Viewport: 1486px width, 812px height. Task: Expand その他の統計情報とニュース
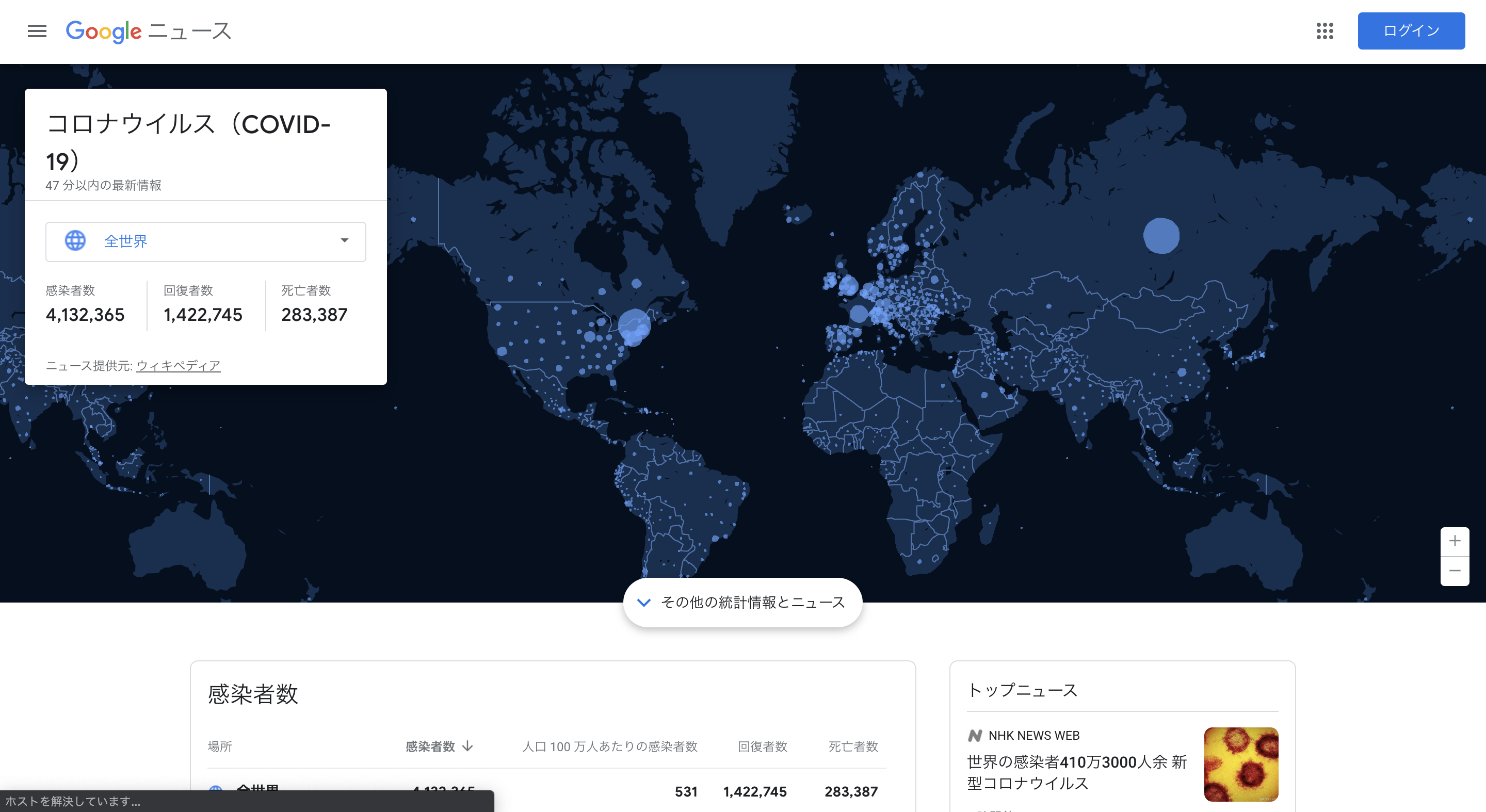click(742, 602)
